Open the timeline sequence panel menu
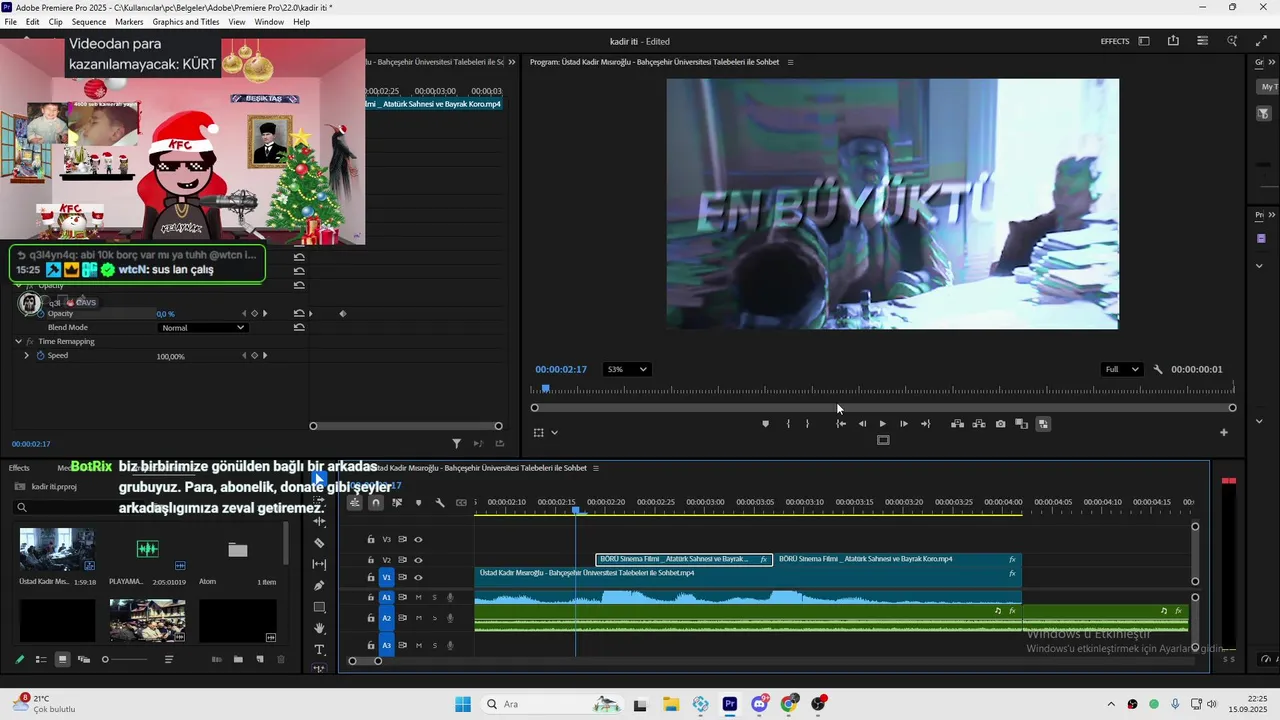This screenshot has height=720, width=1280. point(596,468)
